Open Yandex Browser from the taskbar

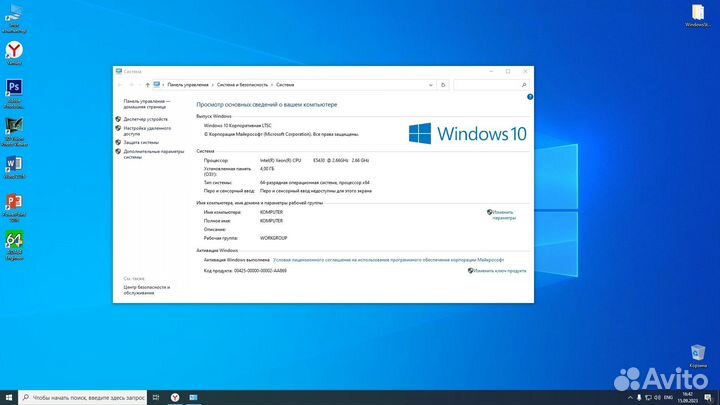[175, 397]
